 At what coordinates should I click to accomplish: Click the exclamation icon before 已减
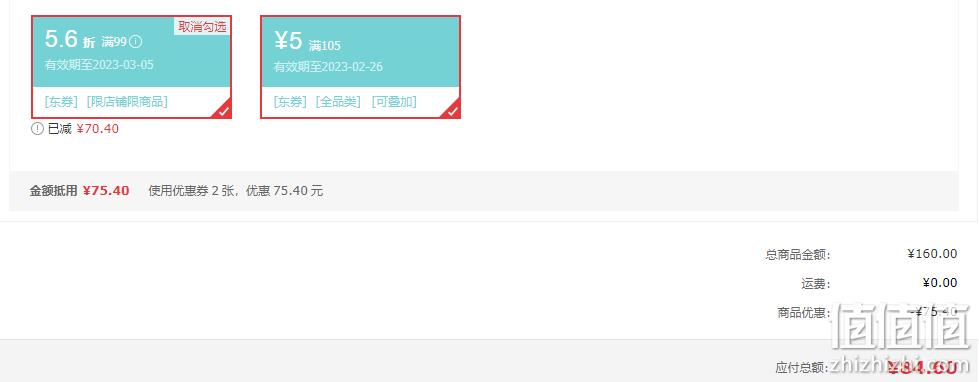[37, 129]
